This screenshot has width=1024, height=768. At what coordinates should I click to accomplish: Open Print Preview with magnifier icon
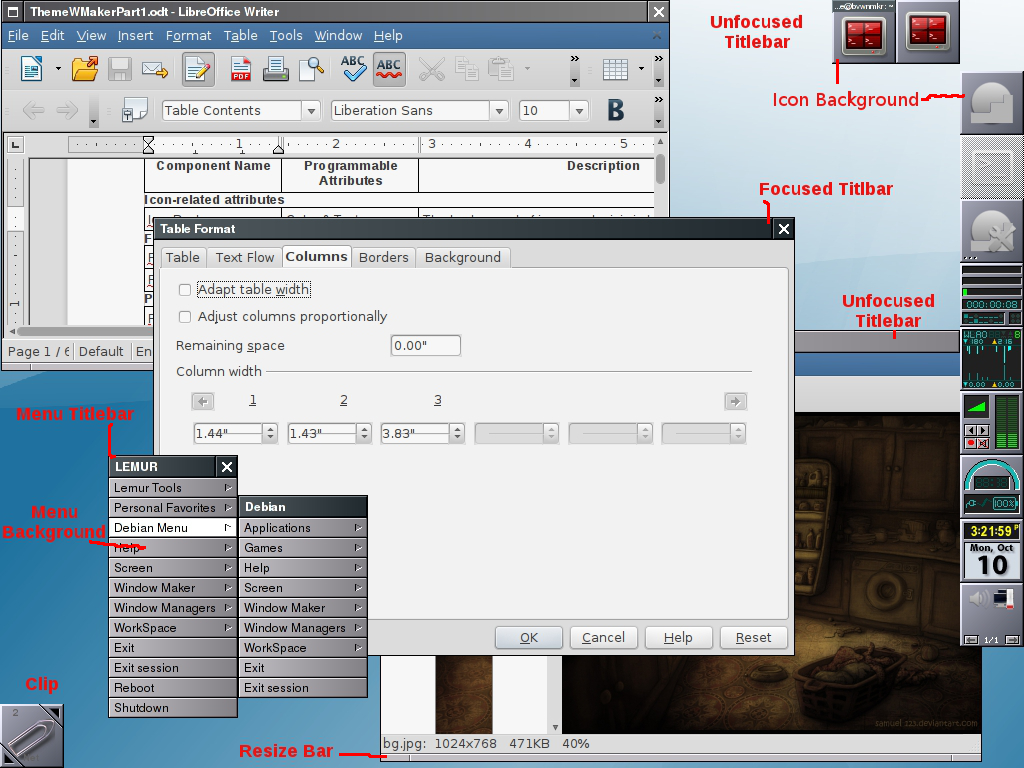click(311, 69)
